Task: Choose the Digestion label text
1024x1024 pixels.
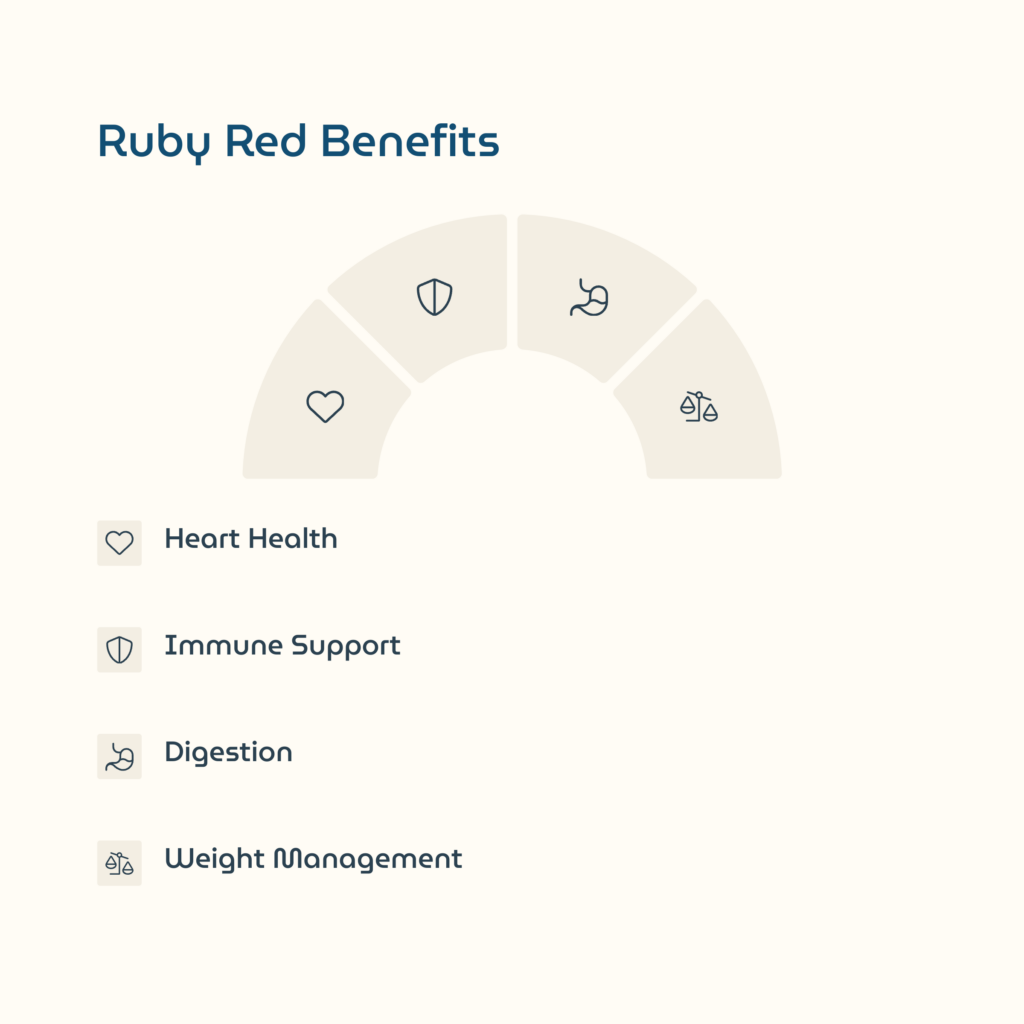Action: 228,752
